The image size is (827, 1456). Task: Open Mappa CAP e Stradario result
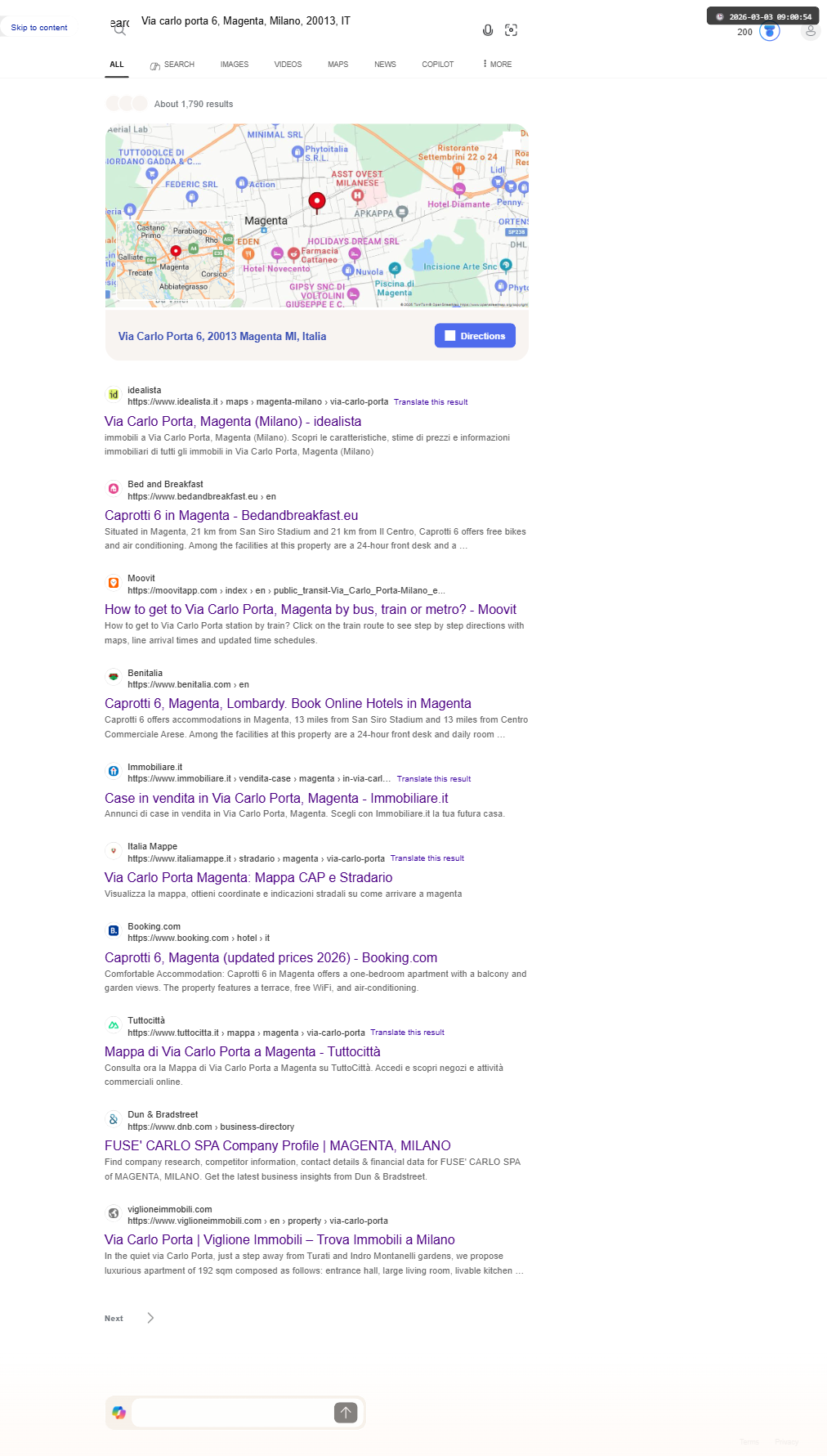point(248,878)
